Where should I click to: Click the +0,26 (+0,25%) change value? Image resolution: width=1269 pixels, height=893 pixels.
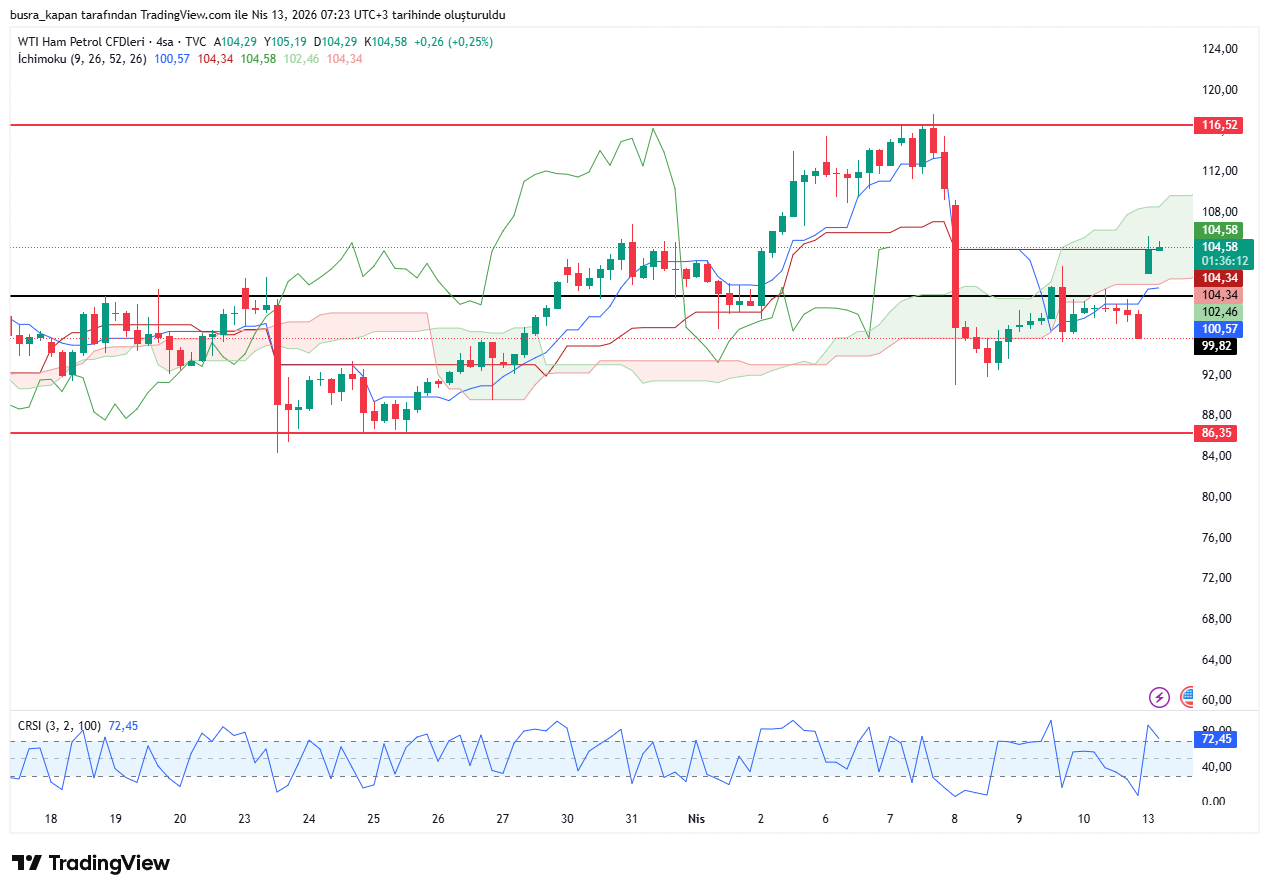[455, 42]
